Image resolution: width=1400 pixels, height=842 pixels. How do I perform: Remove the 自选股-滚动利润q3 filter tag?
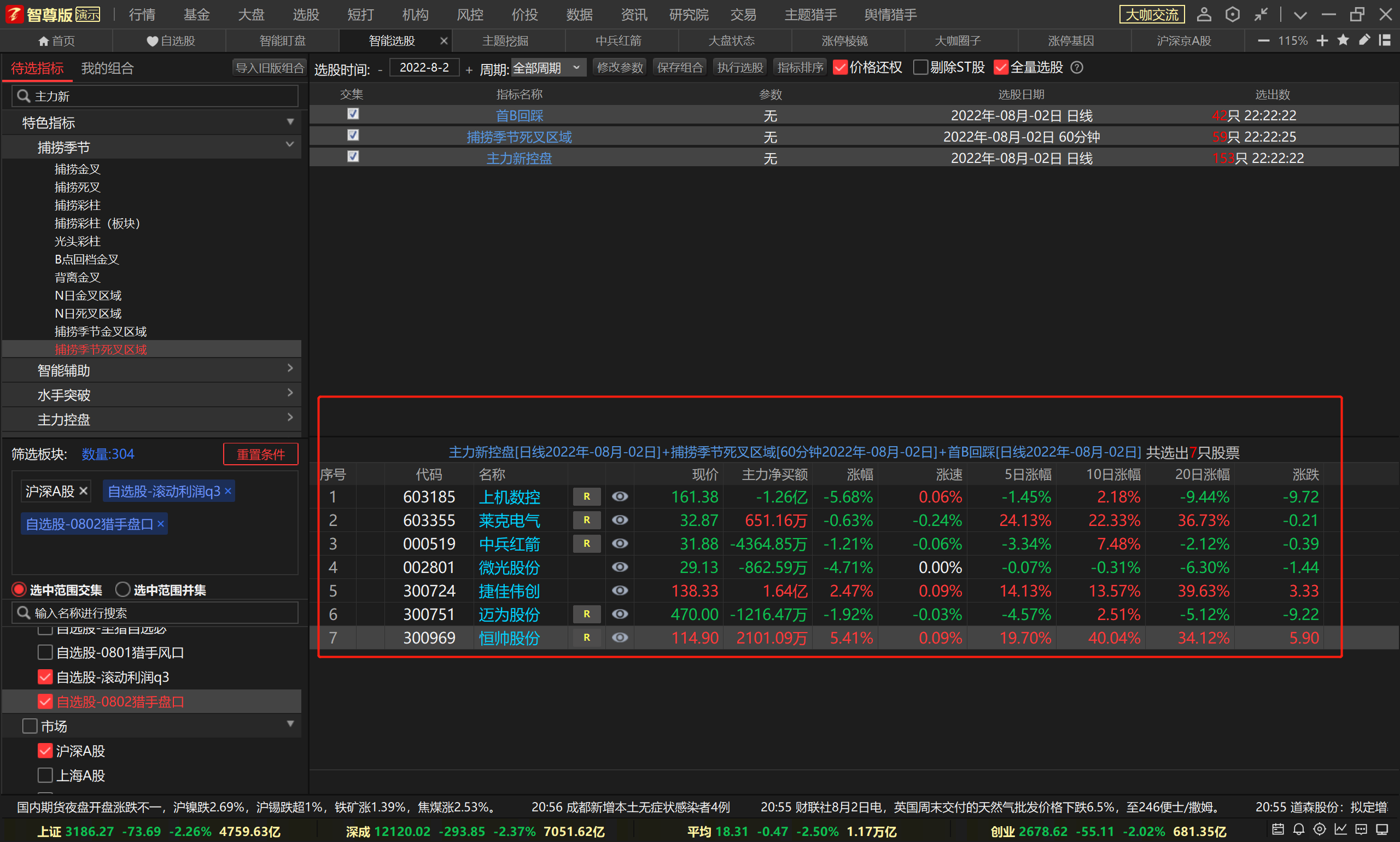(228, 491)
